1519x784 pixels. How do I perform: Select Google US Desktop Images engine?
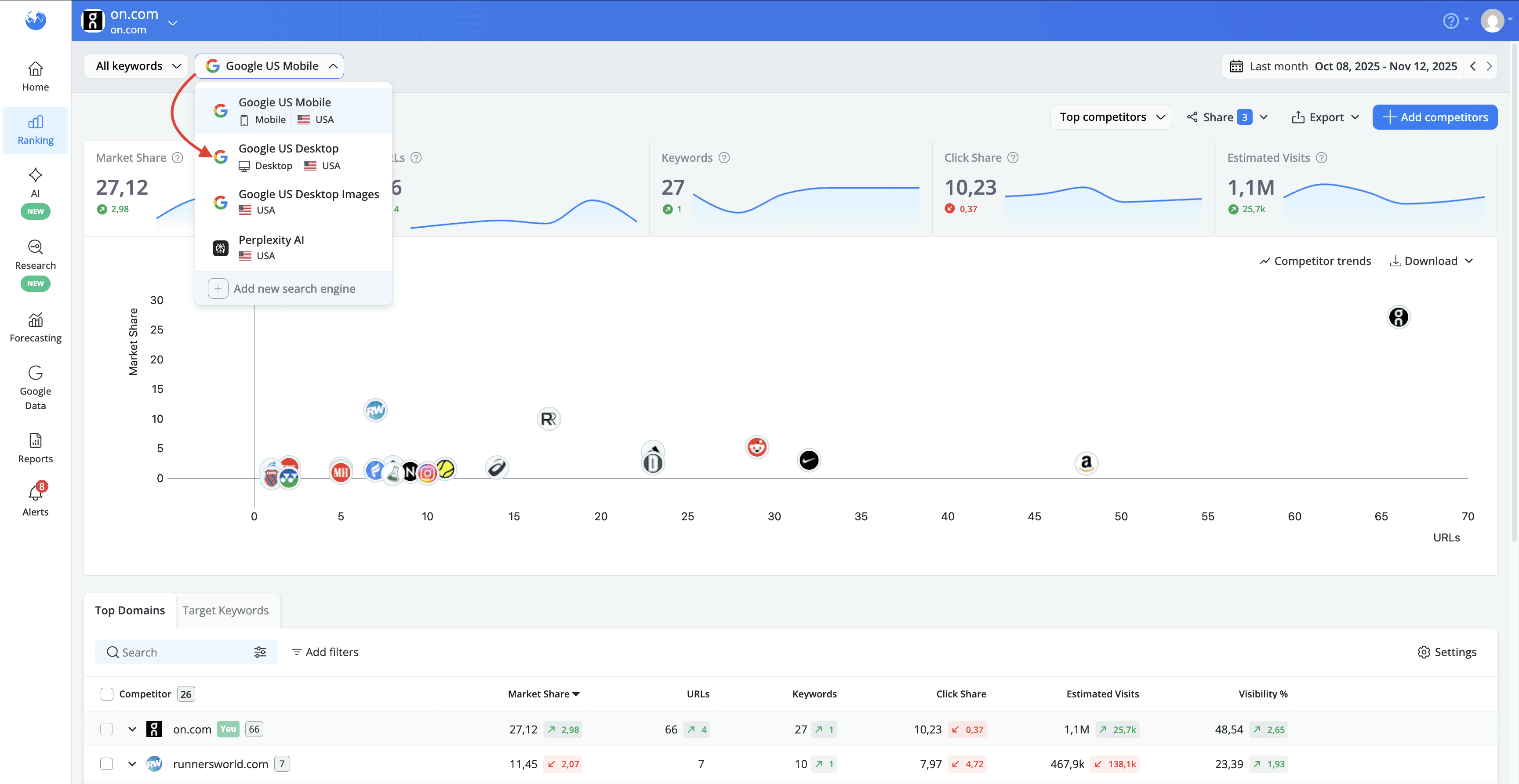[x=293, y=202]
